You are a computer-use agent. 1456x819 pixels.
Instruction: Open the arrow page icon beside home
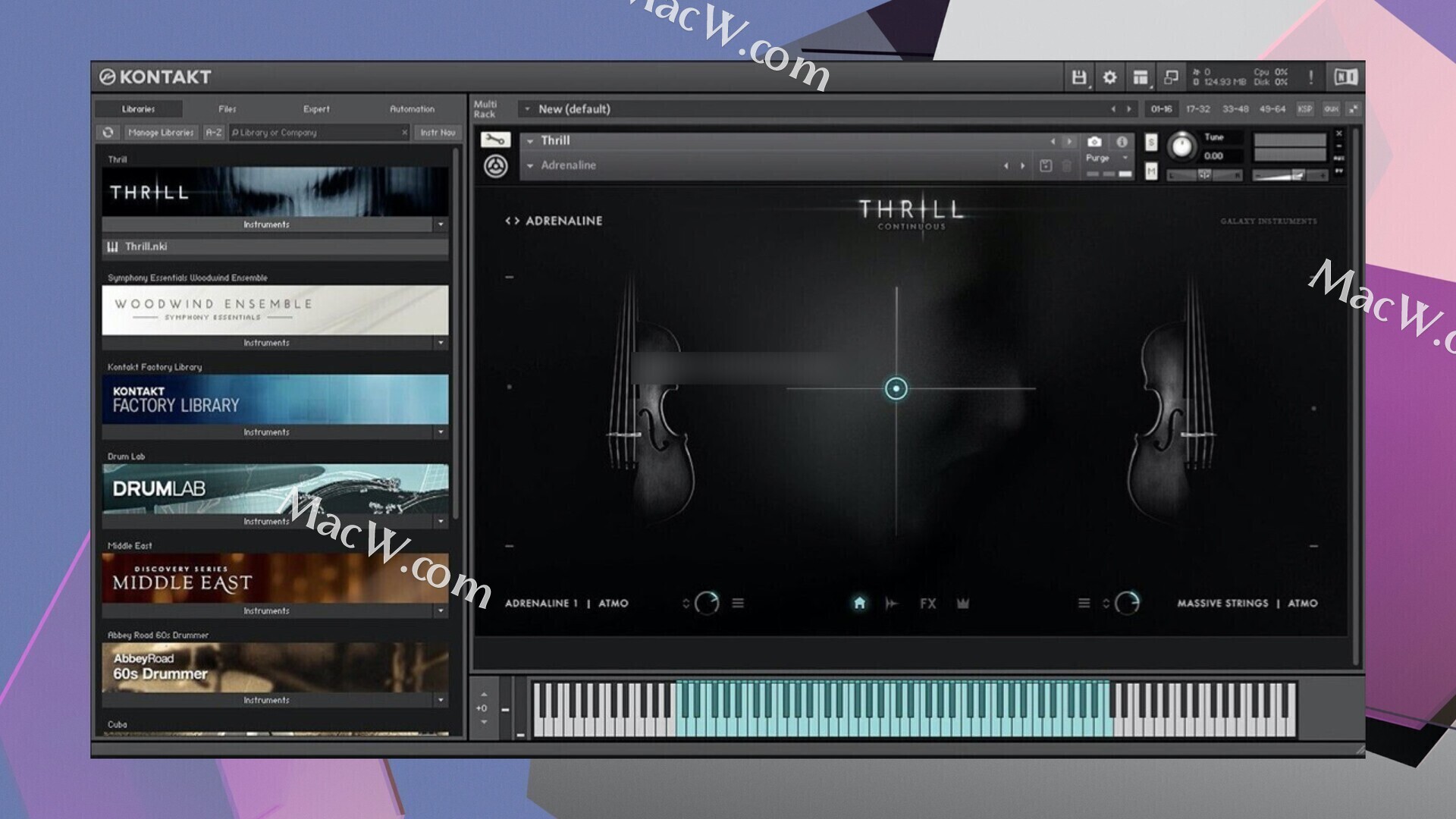[x=892, y=604]
